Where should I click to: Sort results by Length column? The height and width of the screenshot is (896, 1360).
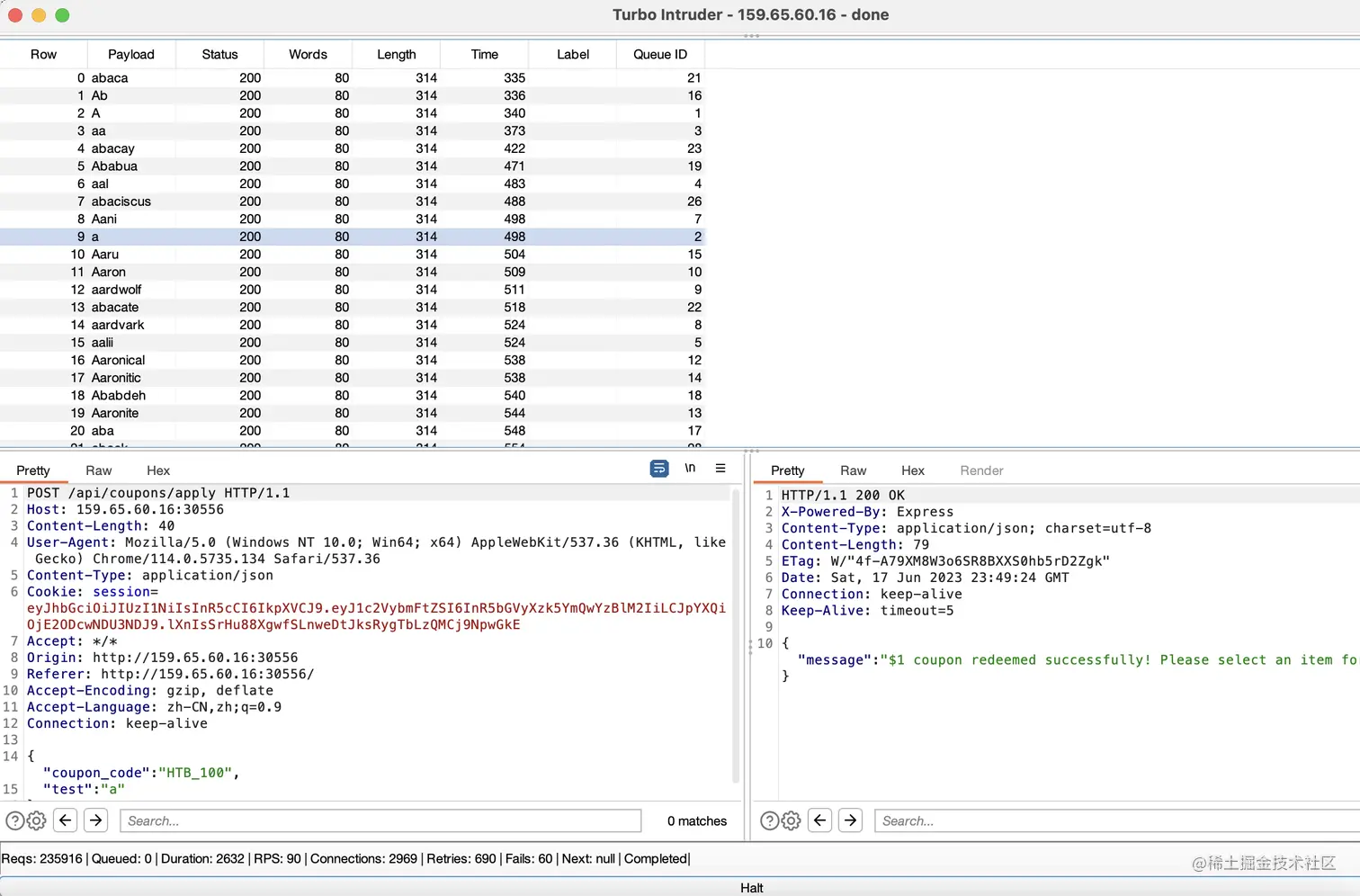[396, 54]
